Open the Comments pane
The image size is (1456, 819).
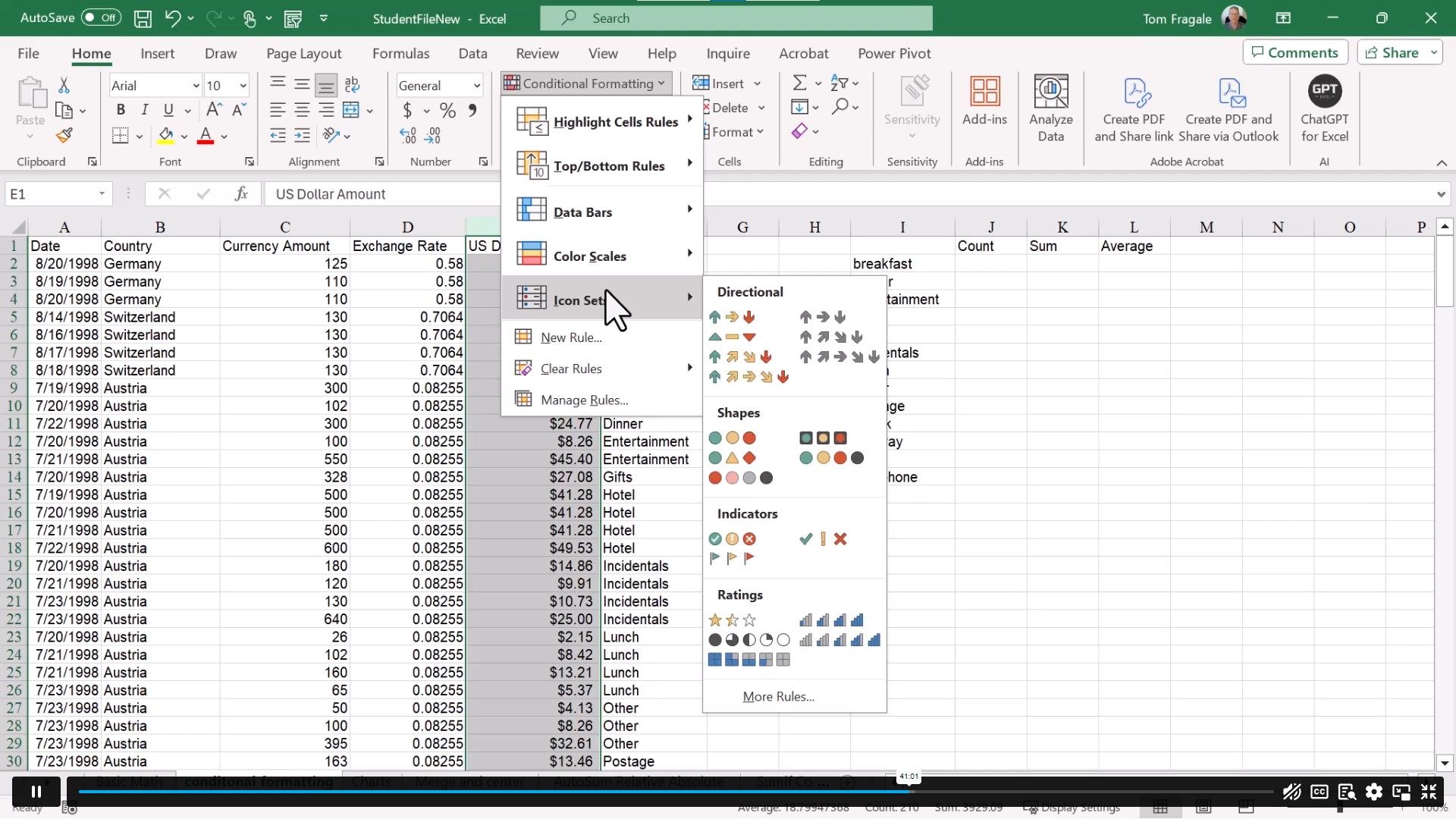point(1294,52)
